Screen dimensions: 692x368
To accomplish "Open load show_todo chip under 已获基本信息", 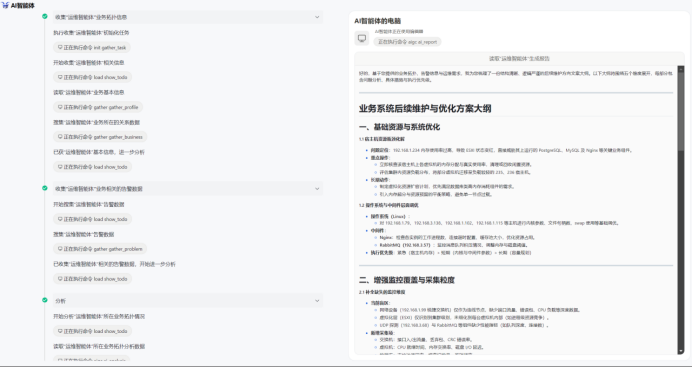I will (x=92, y=167).
